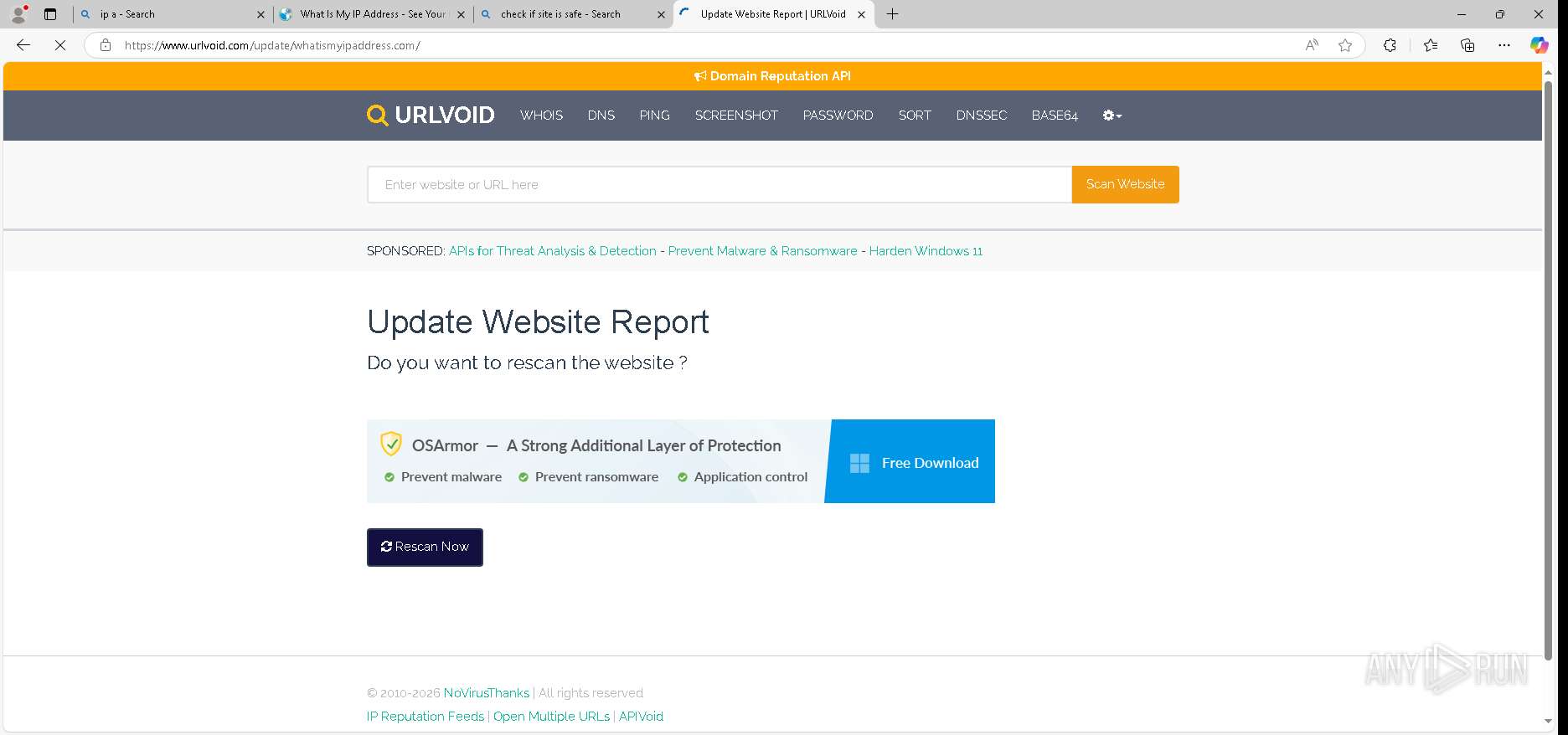The width and height of the screenshot is (1568, 735).
Task: Open the NoVirusThanks footer link
Action: tap(487, 693)
